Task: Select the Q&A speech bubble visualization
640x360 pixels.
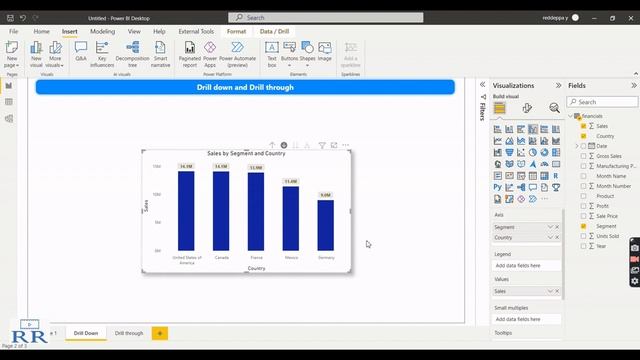Action: point(533,187)
